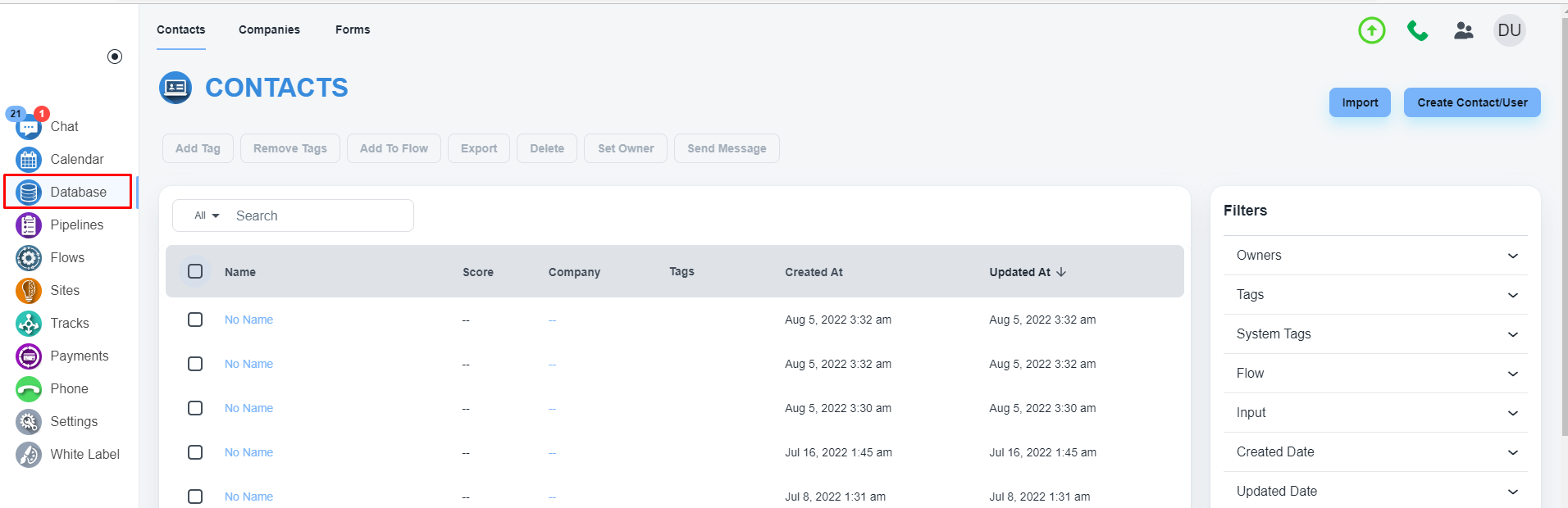Click the green phone call icon in header

(1417, 30)
